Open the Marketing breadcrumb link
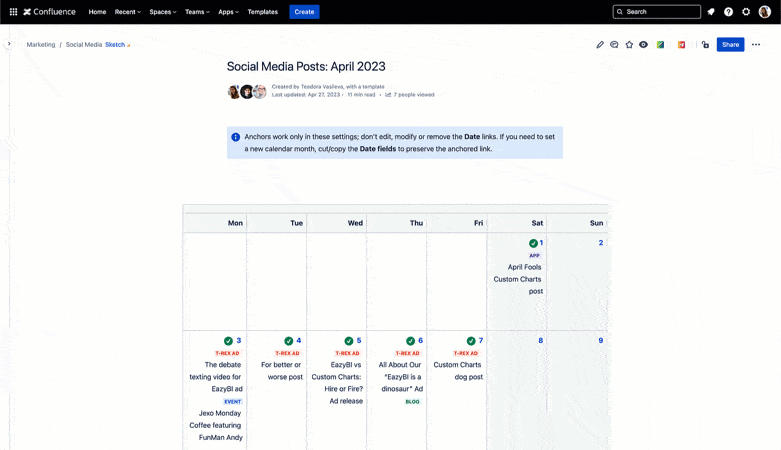Image resolution: width=781 pixels, height=450 pixels. point(41,44)
